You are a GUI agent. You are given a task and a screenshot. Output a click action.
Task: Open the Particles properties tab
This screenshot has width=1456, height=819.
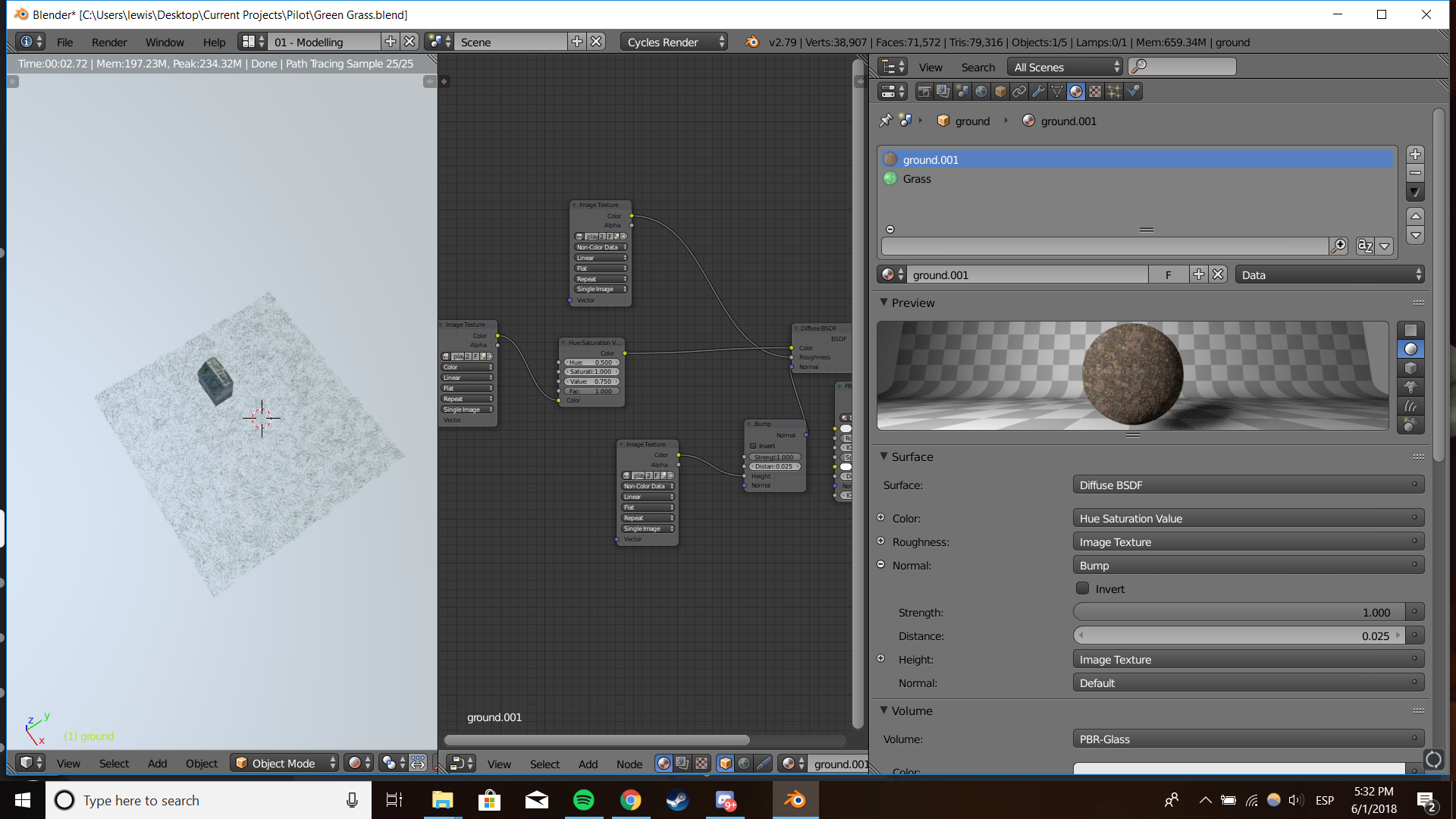pyautogui.click(x=1114, y=92)
